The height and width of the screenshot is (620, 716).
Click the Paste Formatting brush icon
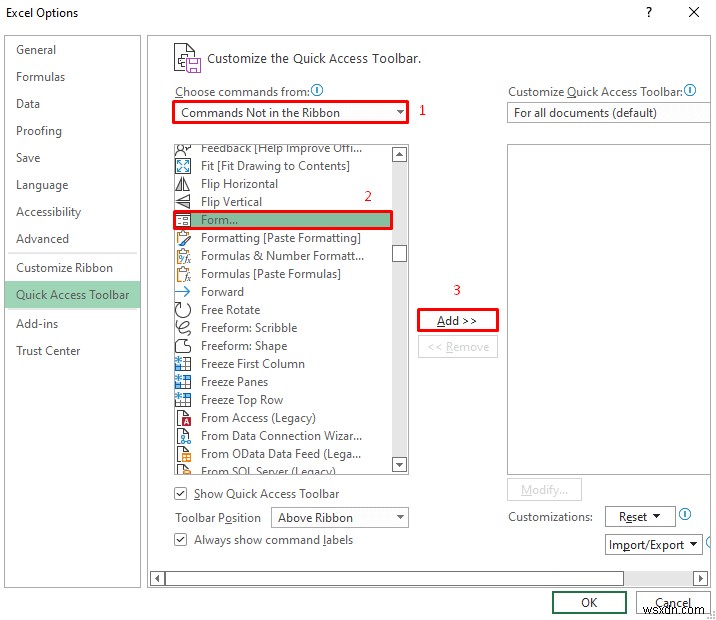(183, 238)
